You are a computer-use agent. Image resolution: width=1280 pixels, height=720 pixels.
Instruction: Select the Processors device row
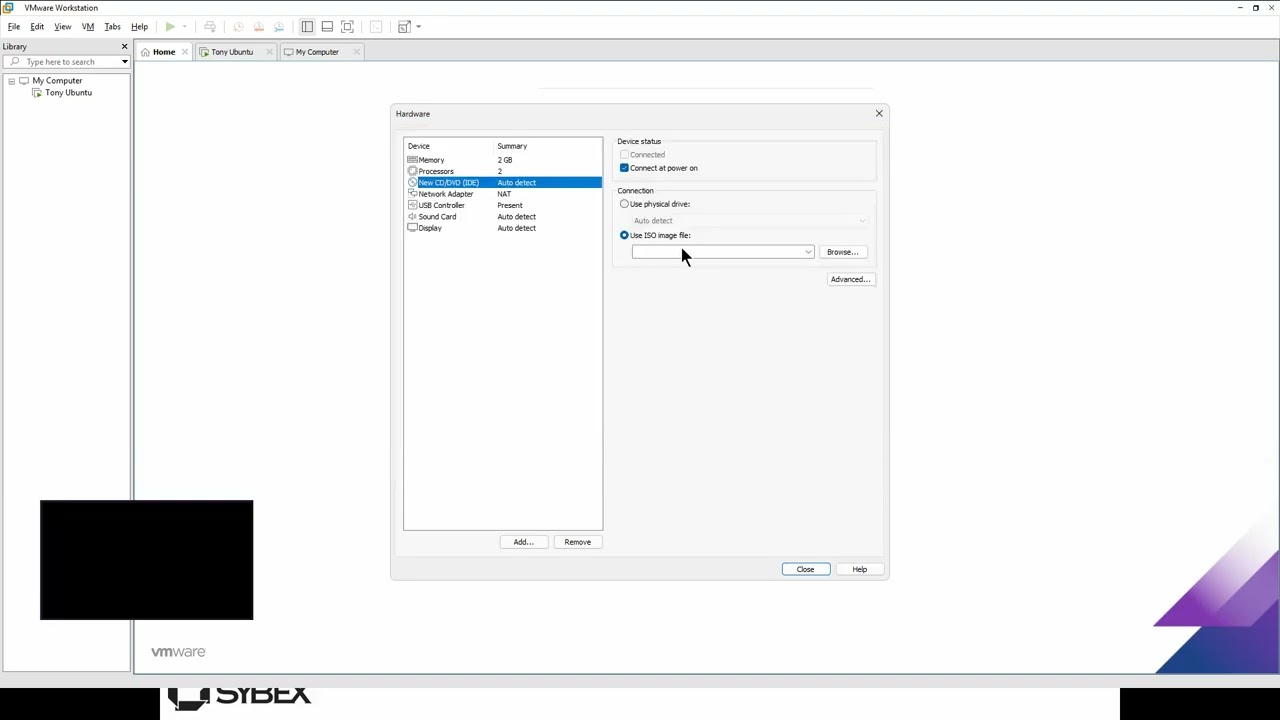tap(503, 171)
